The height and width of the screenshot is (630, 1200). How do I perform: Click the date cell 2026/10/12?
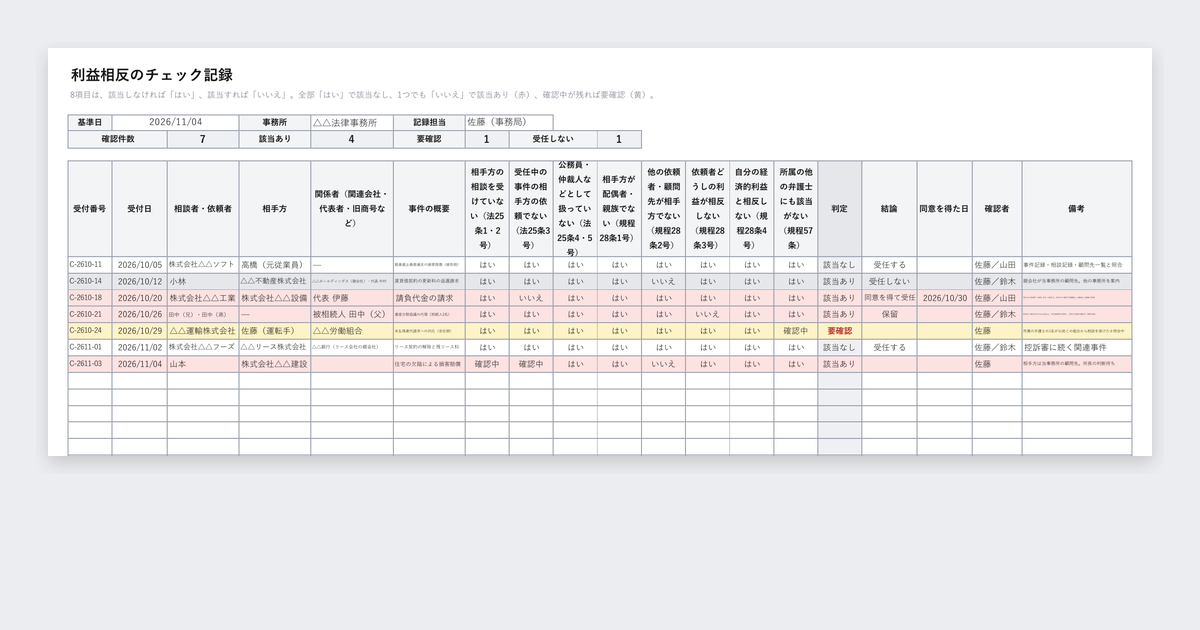pyautogui.click(x=140, y=282)
